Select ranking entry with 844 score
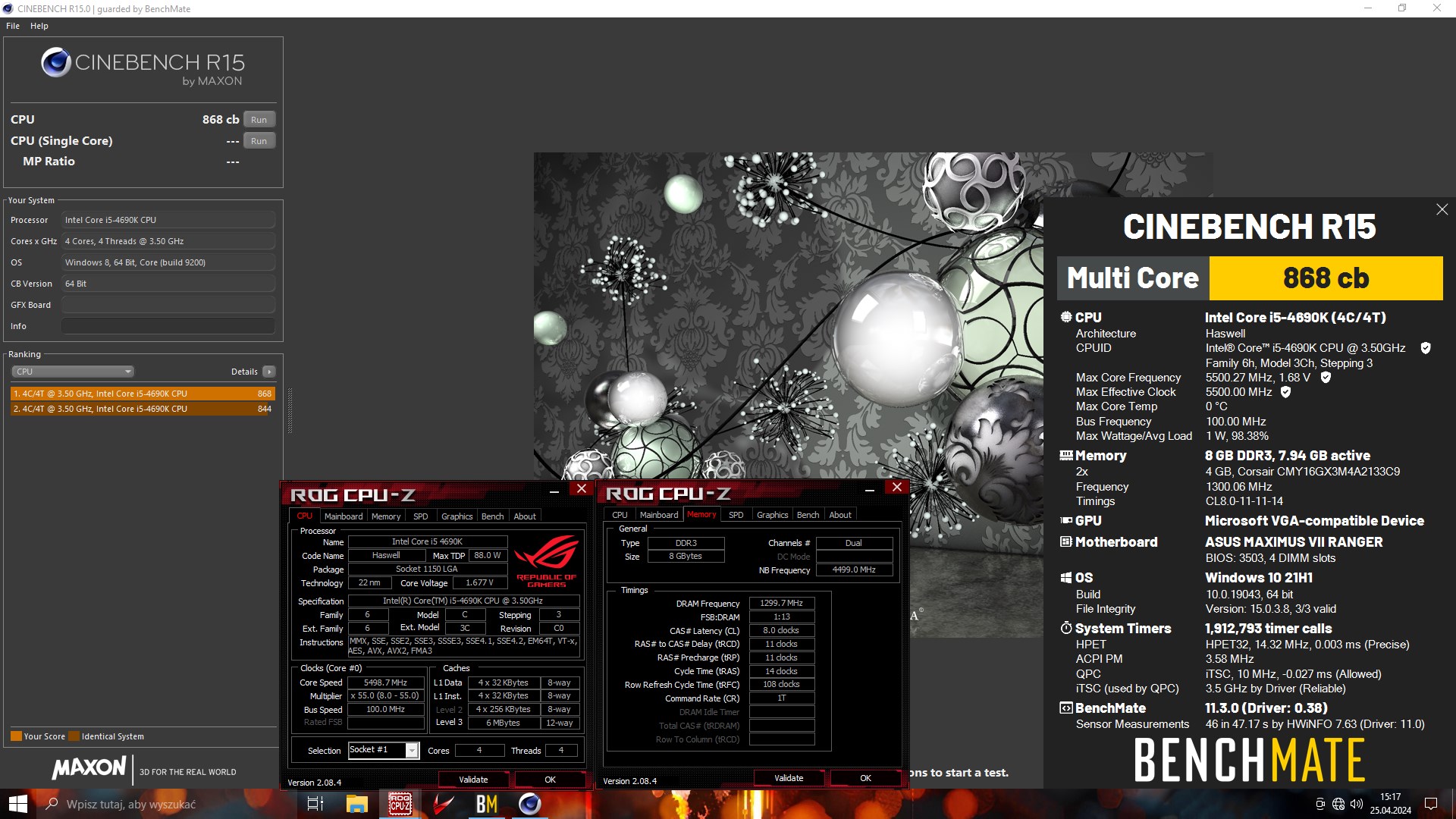Screen dimensions: 1456x819 (x=143, y=409)
